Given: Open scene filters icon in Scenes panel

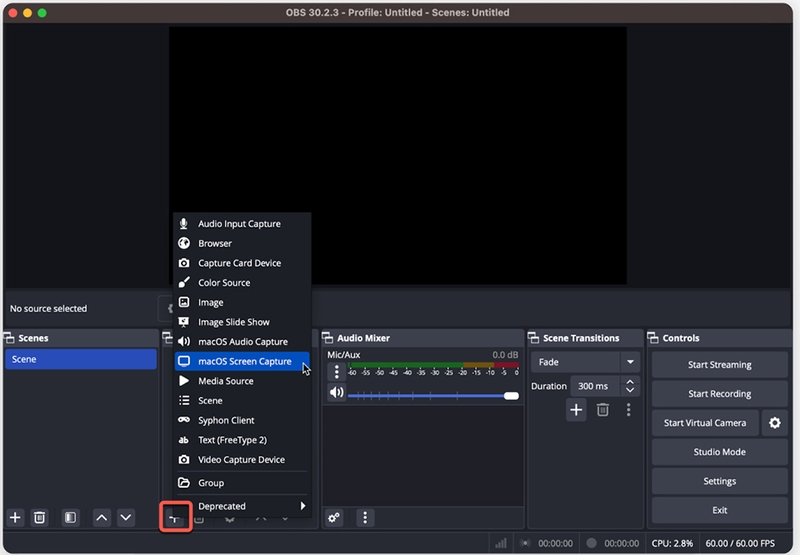Looking at the screenshot, I should pyautogui.click(x=70, y=518).
